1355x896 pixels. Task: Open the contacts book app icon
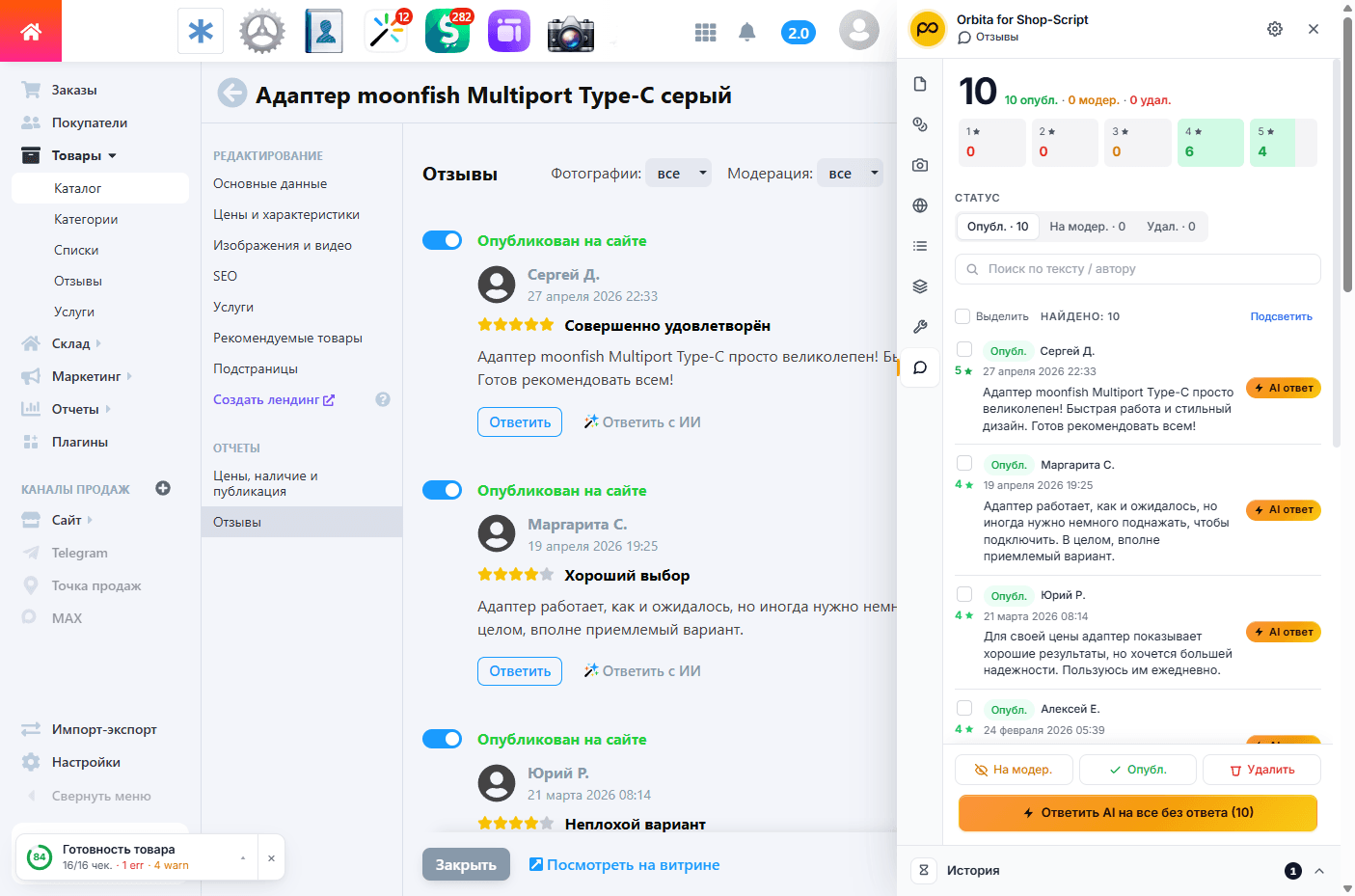324,31
